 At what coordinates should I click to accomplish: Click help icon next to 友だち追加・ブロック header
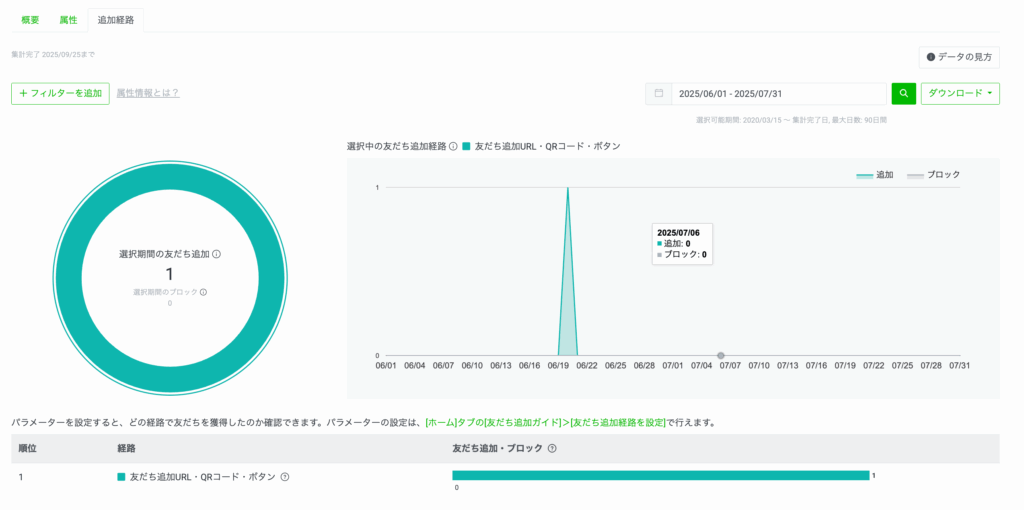[x=552, y=448]
